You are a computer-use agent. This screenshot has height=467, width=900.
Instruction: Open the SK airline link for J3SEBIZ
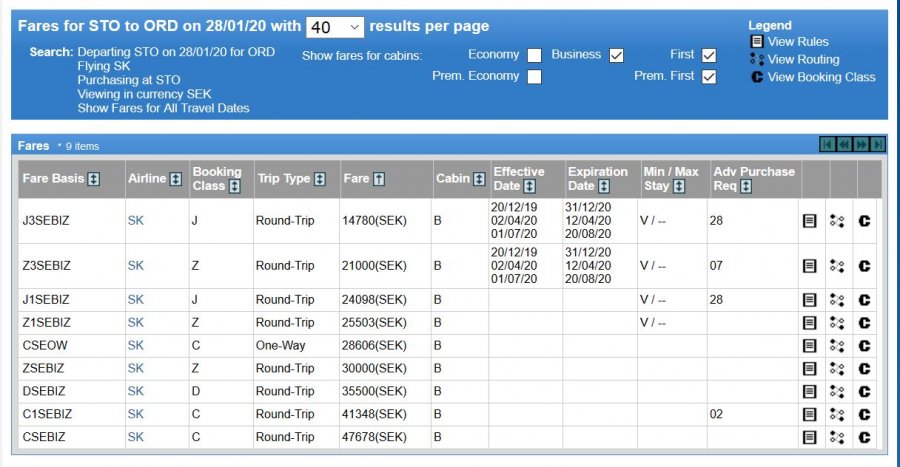[135, 221]
